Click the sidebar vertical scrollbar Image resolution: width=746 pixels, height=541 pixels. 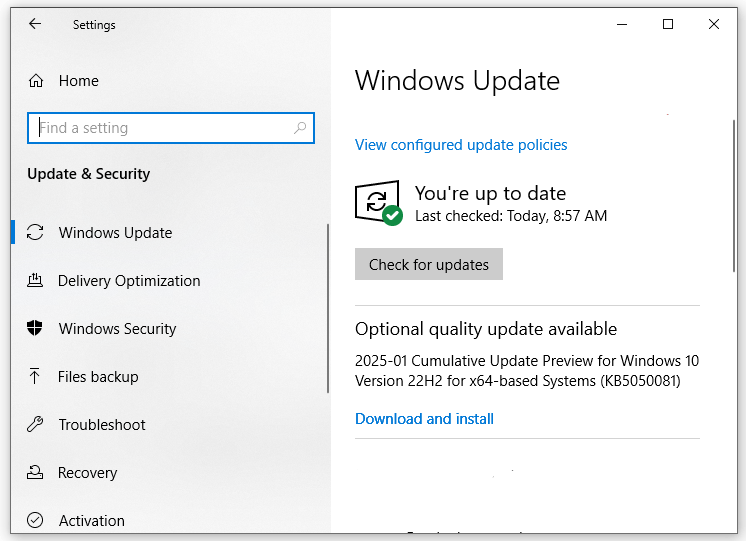[328, 308]
